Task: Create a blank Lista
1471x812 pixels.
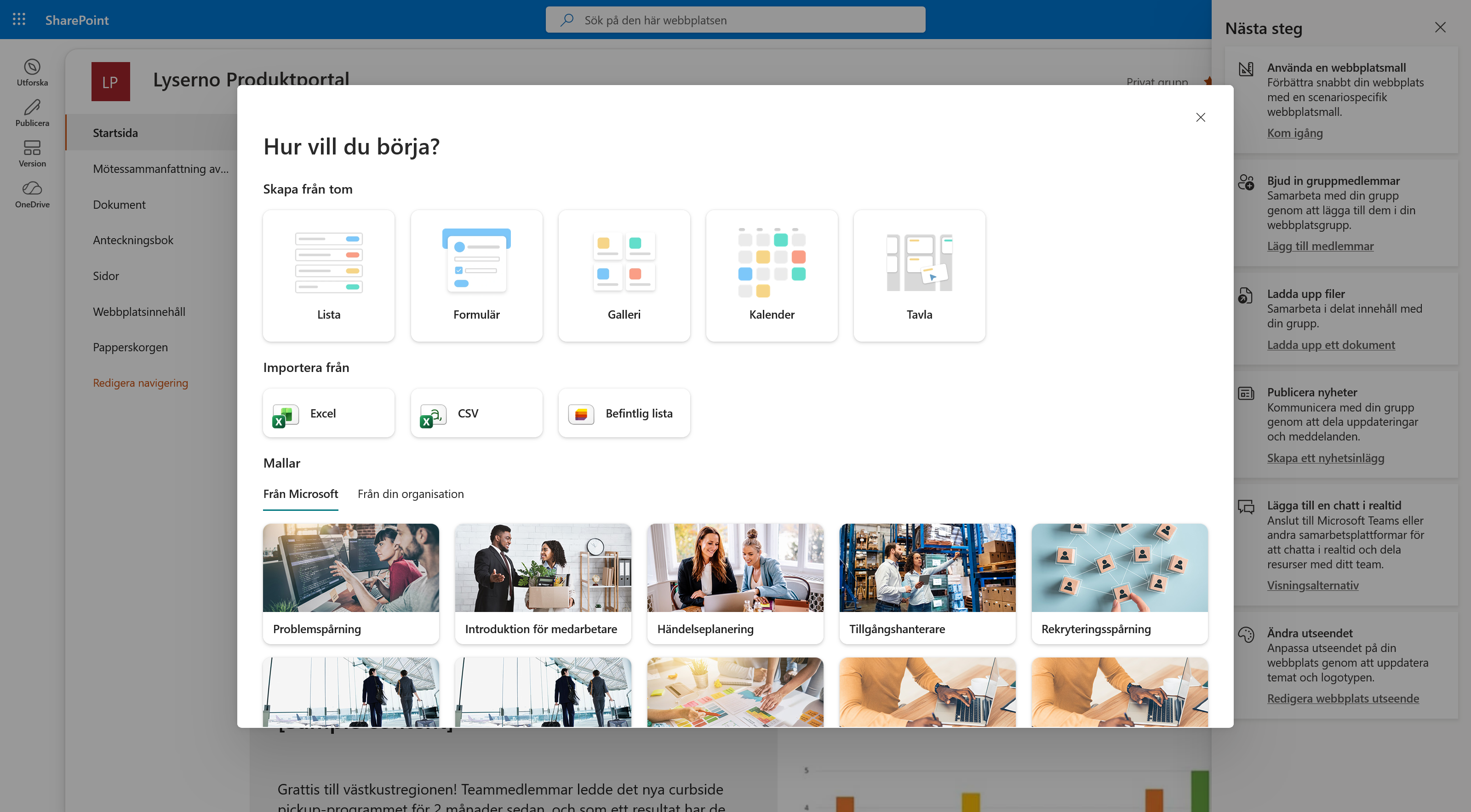Action: pyautogui.click(x=328, y=276)
